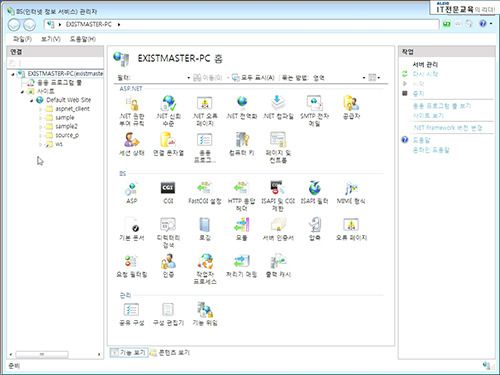Open .NET 오류 페이지 icon in ASP.NET group
The width and height of the screenshot is (500, 375).
point(205,111)
